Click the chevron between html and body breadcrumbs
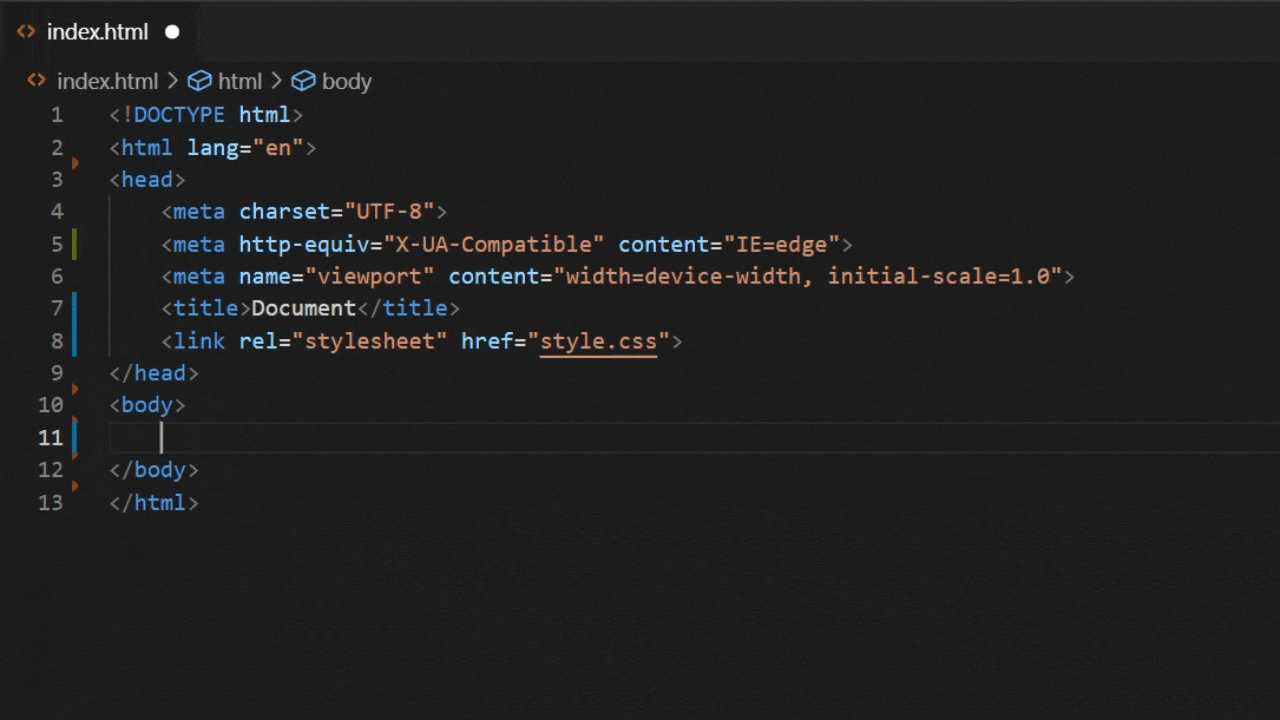This screenshot has width=1280, height=720. [276, 81]
